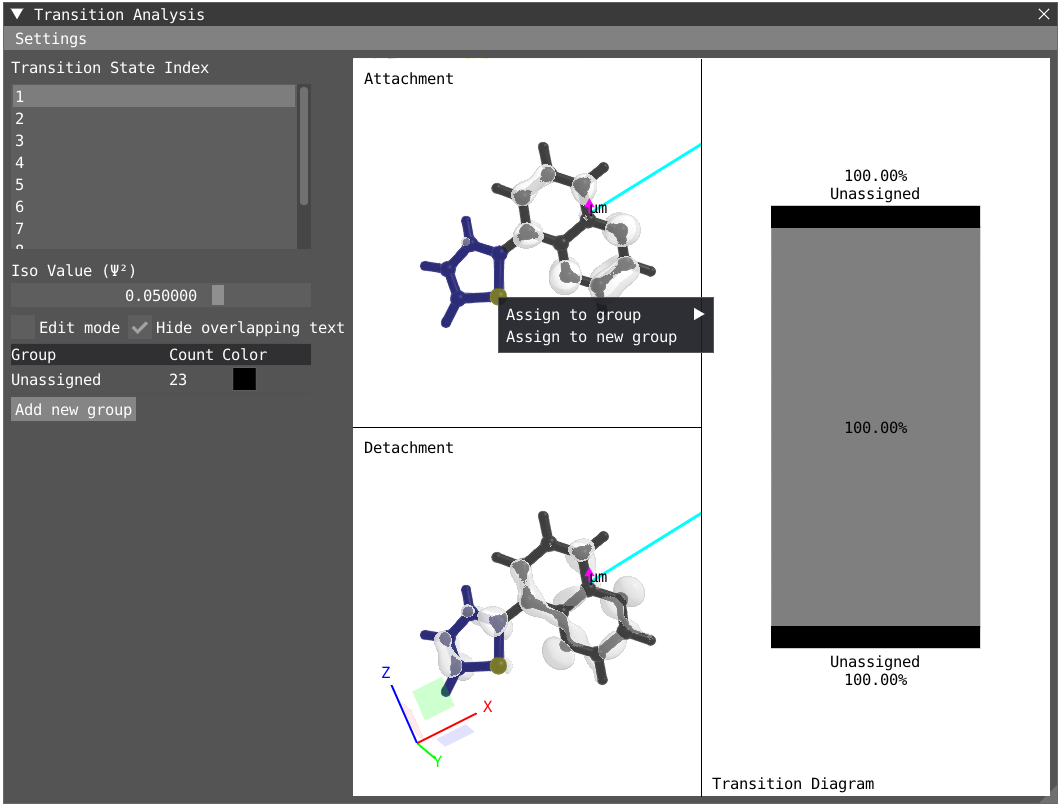Choose Assign to new group entry
This screenshot has height=808, width=1060.
[591, 337]
